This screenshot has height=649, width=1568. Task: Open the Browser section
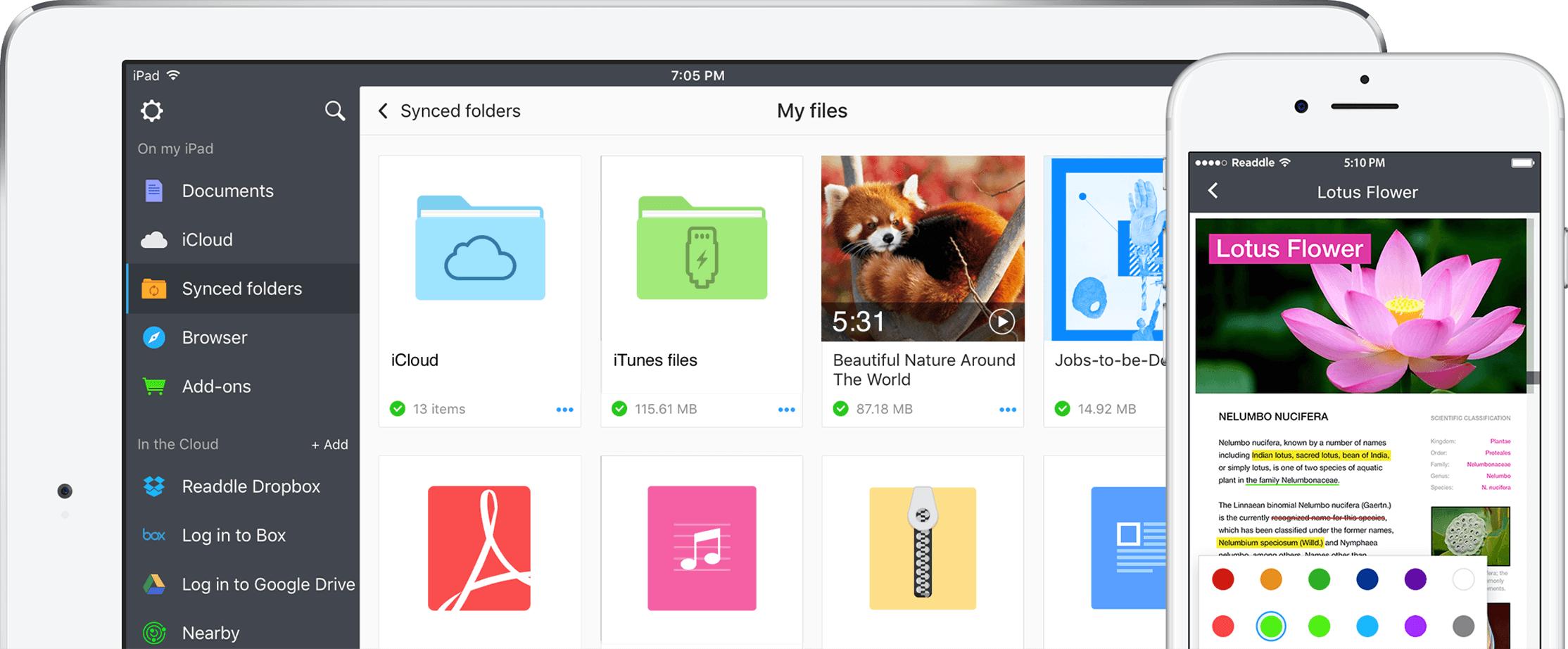tap(214, 337)
